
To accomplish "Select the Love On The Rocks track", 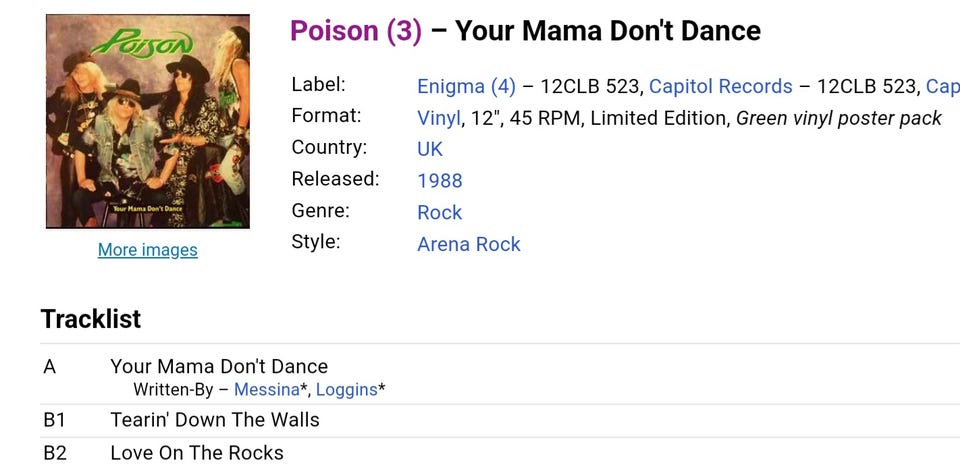I will (197, 453).
